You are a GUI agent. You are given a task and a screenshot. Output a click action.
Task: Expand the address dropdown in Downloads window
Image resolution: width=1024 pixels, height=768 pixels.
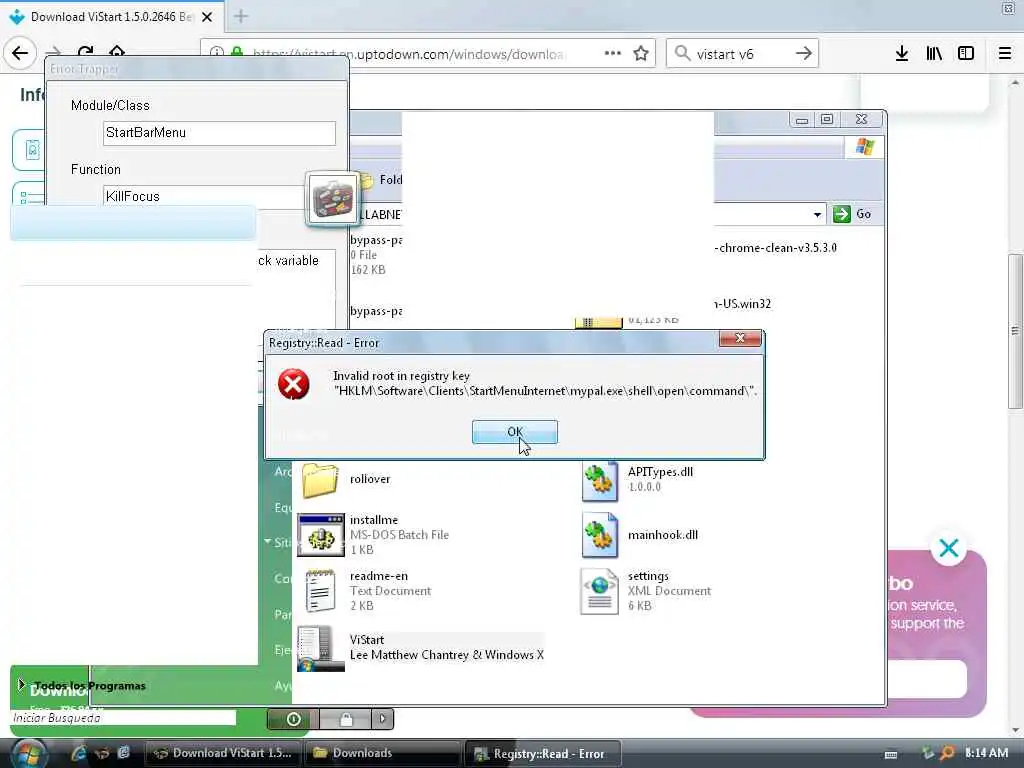coord(817,214)
